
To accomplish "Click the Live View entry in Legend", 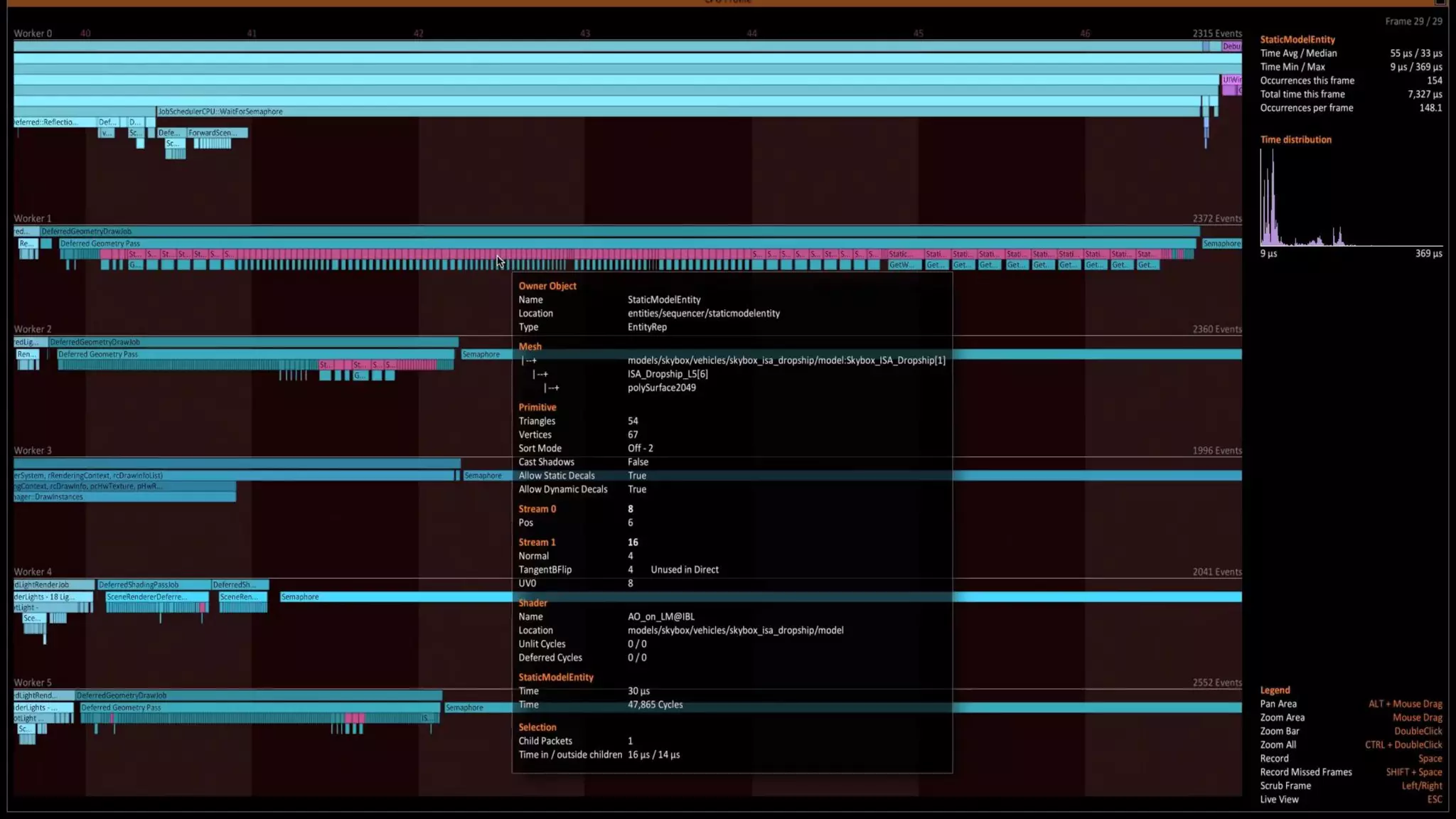I will [x=1279, y=800].
